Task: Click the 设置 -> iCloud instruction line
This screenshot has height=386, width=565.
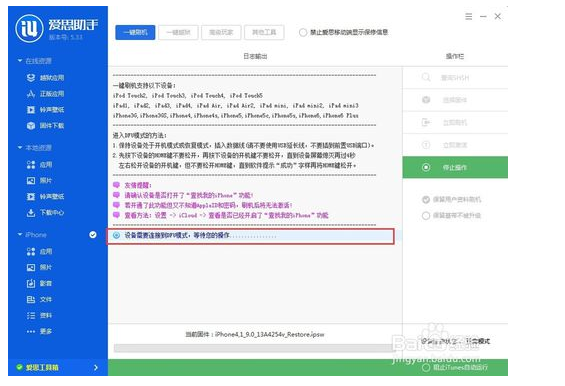Action: tap(226, 216)
